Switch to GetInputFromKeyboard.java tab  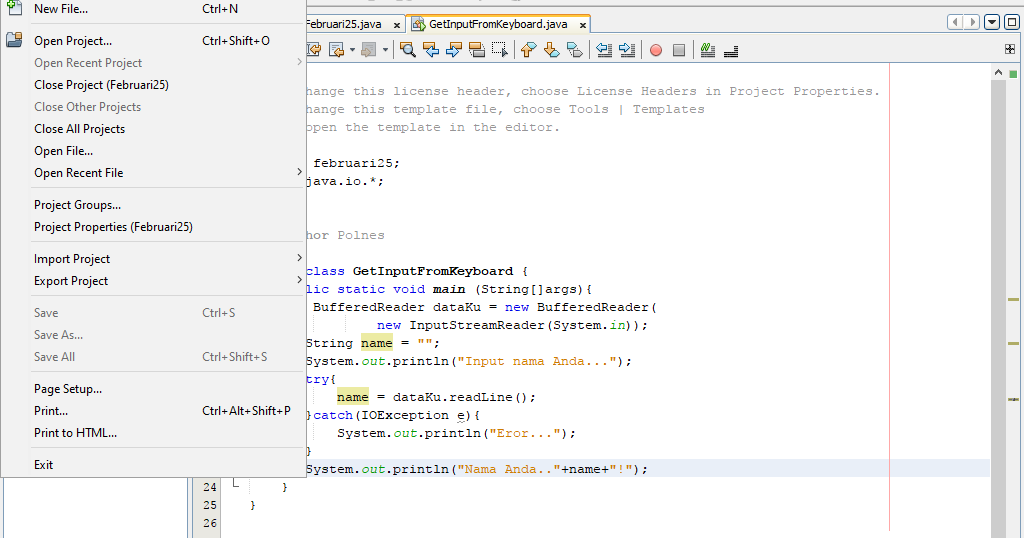(498, 24)
